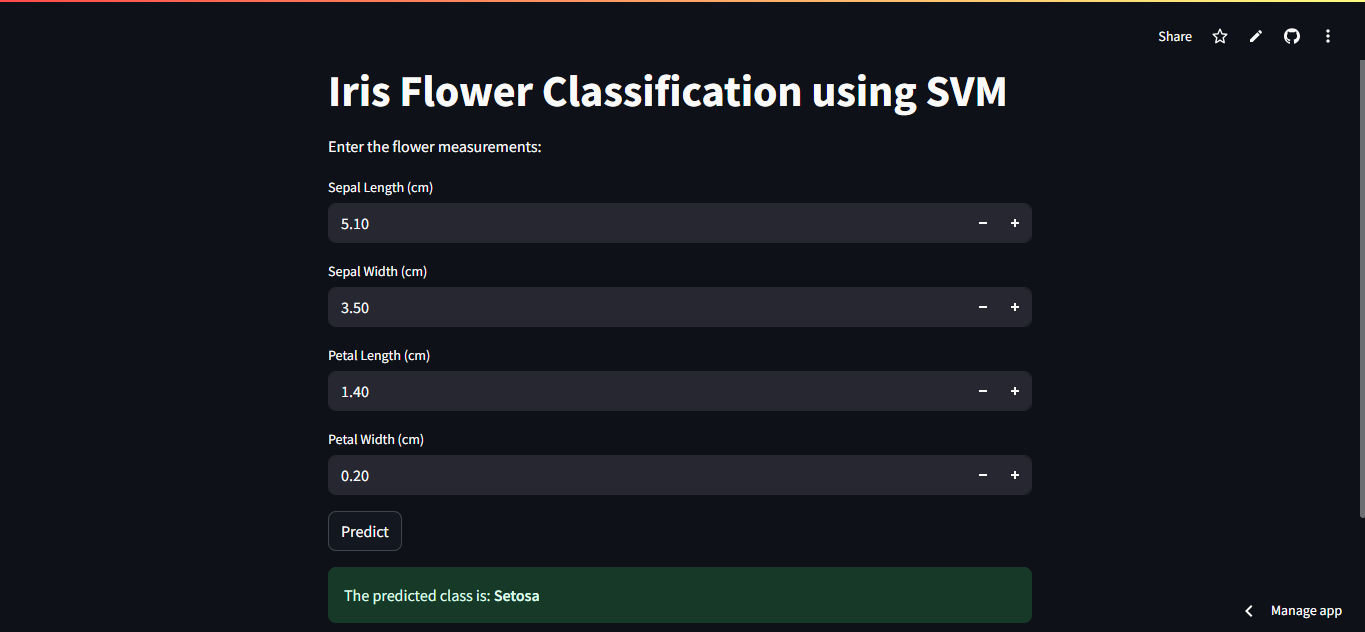This screenshot has width=1365, height=632.
Task: Increase Petal Width with plus icon
Action: [1015, 475]
